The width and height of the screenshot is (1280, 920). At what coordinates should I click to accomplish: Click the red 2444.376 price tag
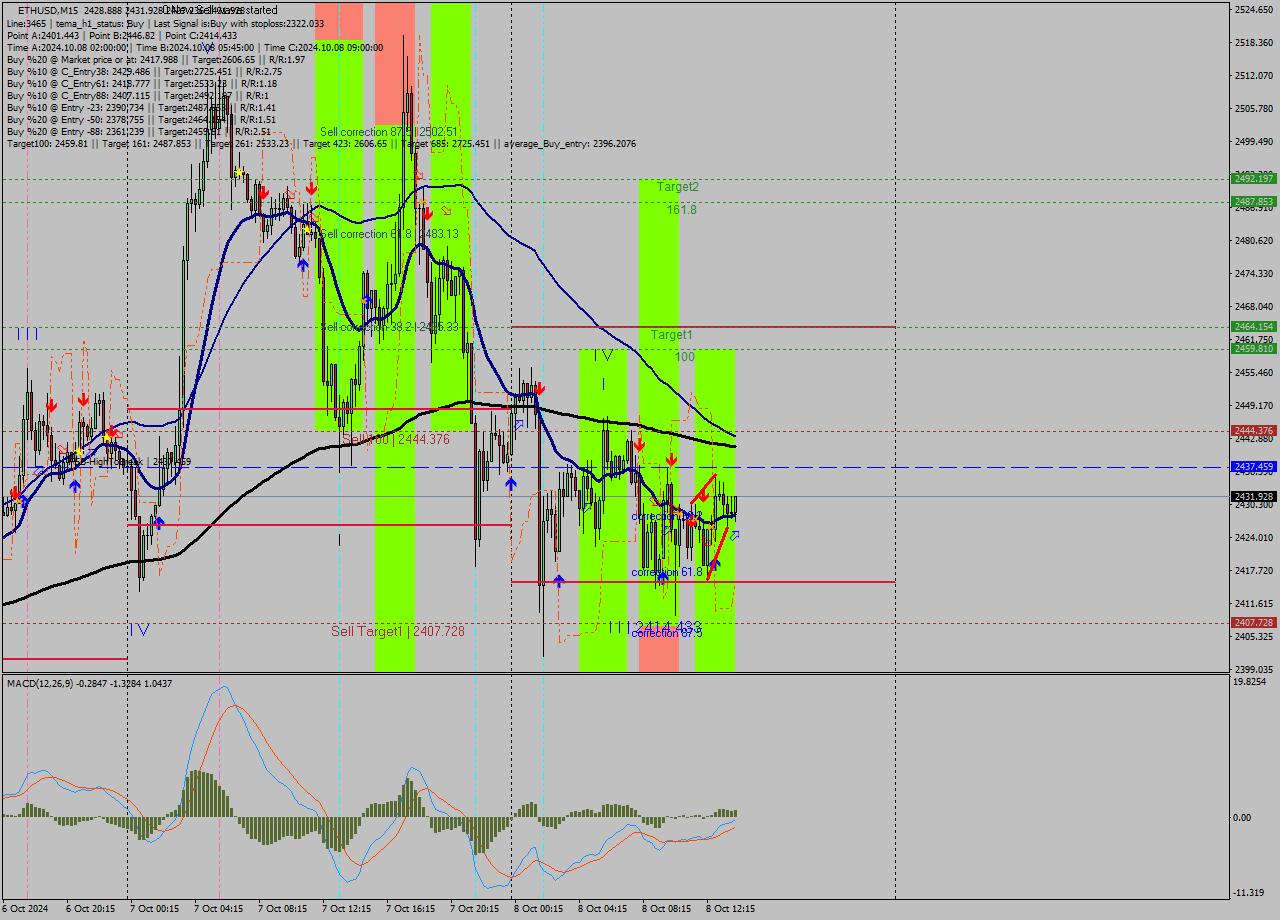(x=1253, y=431)
